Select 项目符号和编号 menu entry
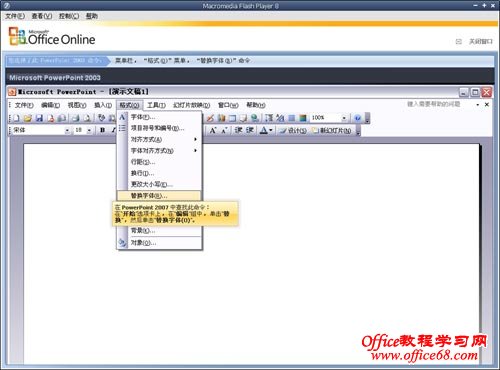The image size is (500, 370). 159,128
